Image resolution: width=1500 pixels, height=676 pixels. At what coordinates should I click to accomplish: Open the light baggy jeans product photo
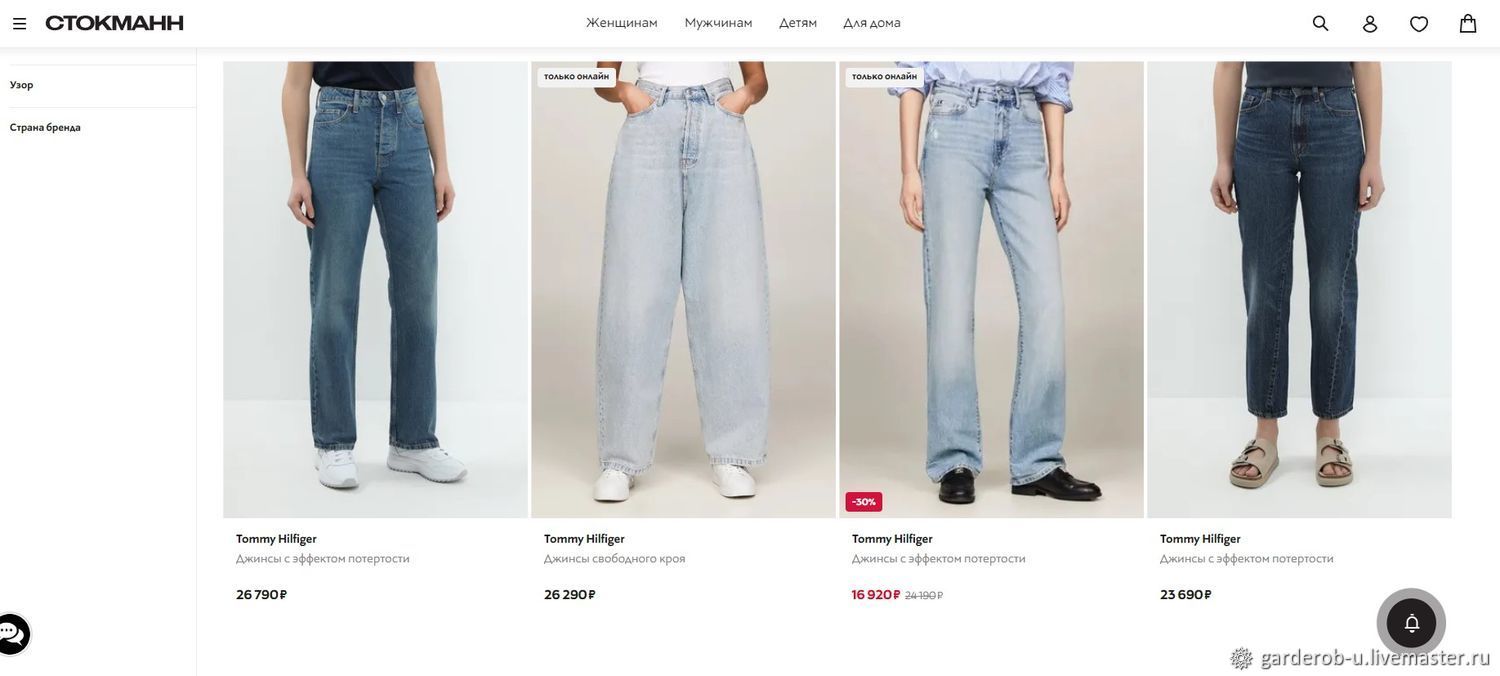click(x=683, y=290)
